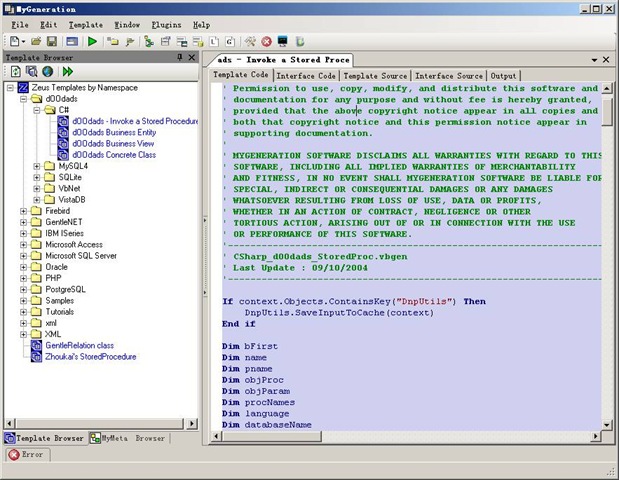Viewport: 619px width, 480px height.
Task: Open the Error panel button
Action: 28,454
